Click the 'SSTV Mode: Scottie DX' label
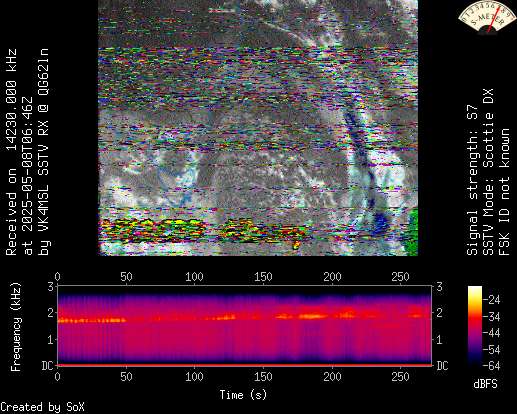 [488, 172]
